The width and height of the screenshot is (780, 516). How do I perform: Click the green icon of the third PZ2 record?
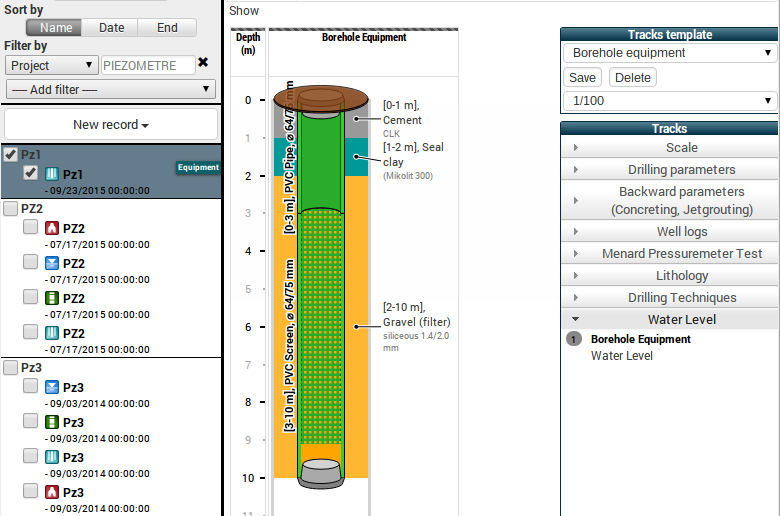[53, 298]
